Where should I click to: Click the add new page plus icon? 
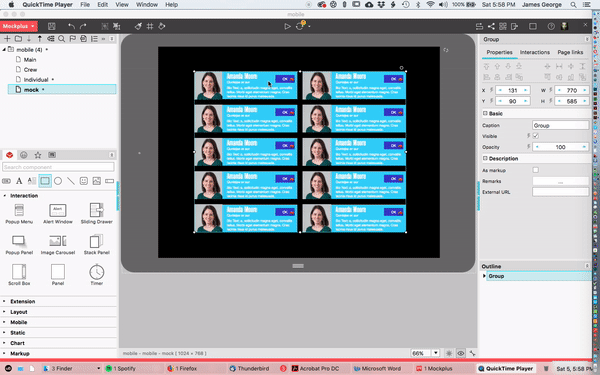[x=7, y=39]
